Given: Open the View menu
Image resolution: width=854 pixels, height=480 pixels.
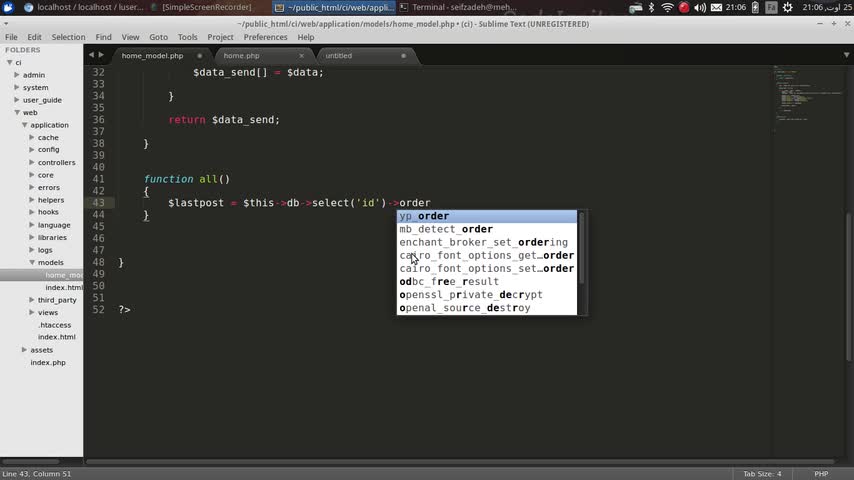Looking at the screenshot, I should 130,37.
